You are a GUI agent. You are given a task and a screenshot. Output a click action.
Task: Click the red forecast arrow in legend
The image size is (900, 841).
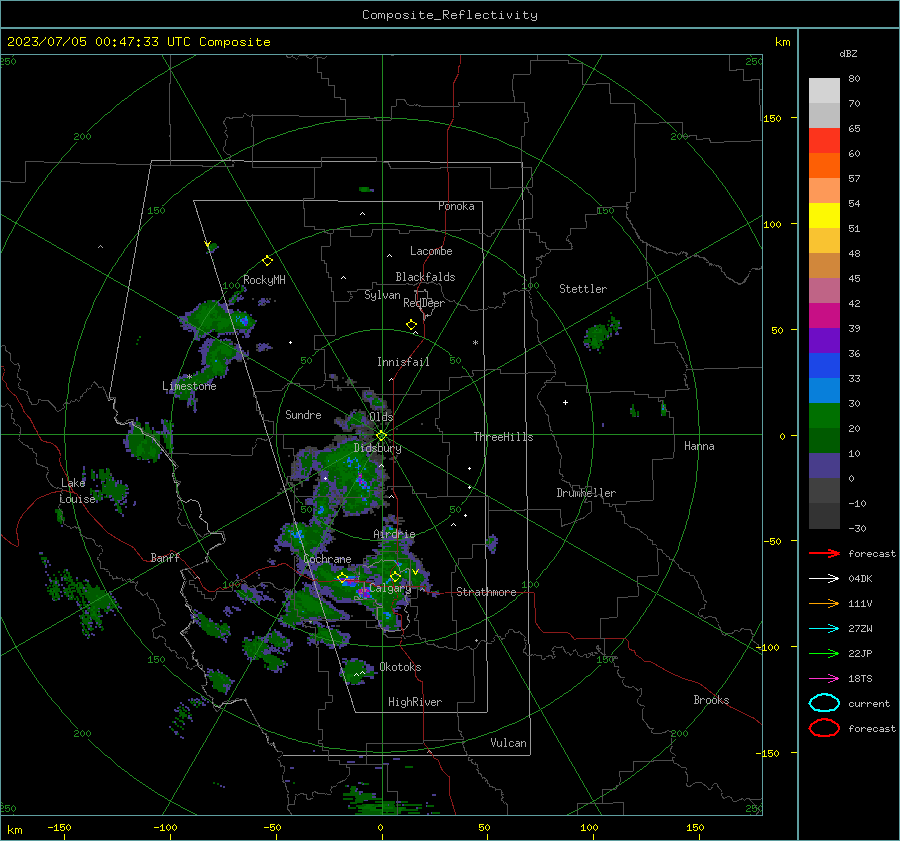[x=824, y=553]
